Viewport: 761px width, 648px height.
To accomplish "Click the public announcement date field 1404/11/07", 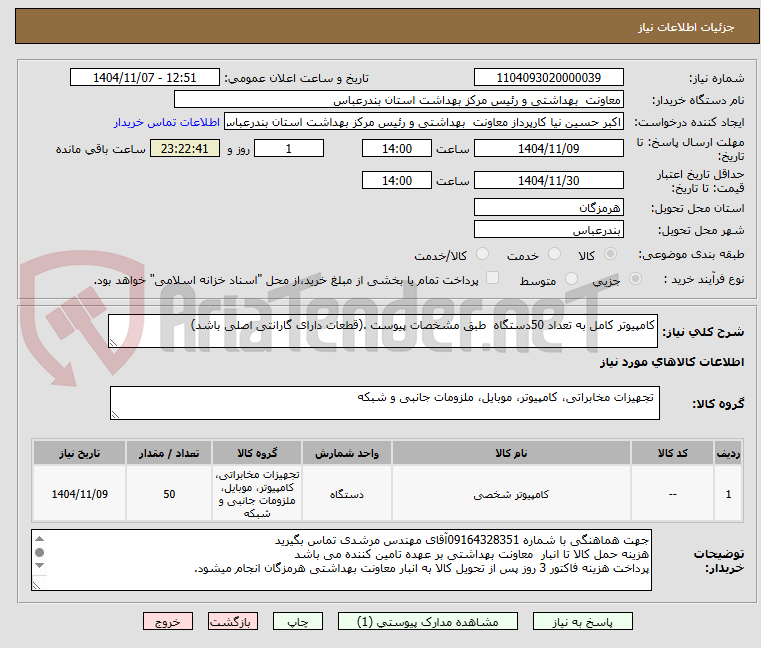I will (x=145, y=78).
